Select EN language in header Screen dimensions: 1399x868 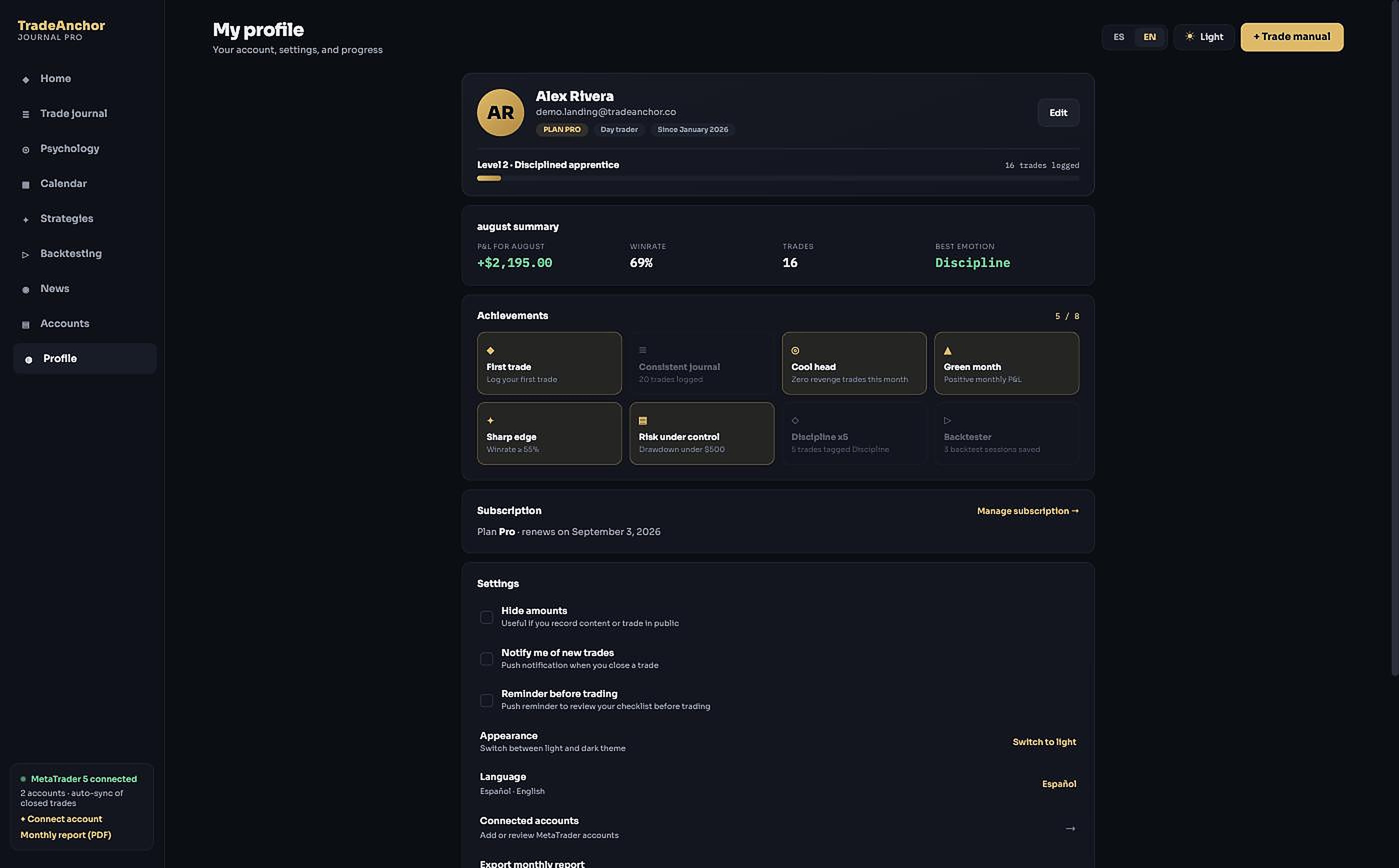(x=1149, y=36)
